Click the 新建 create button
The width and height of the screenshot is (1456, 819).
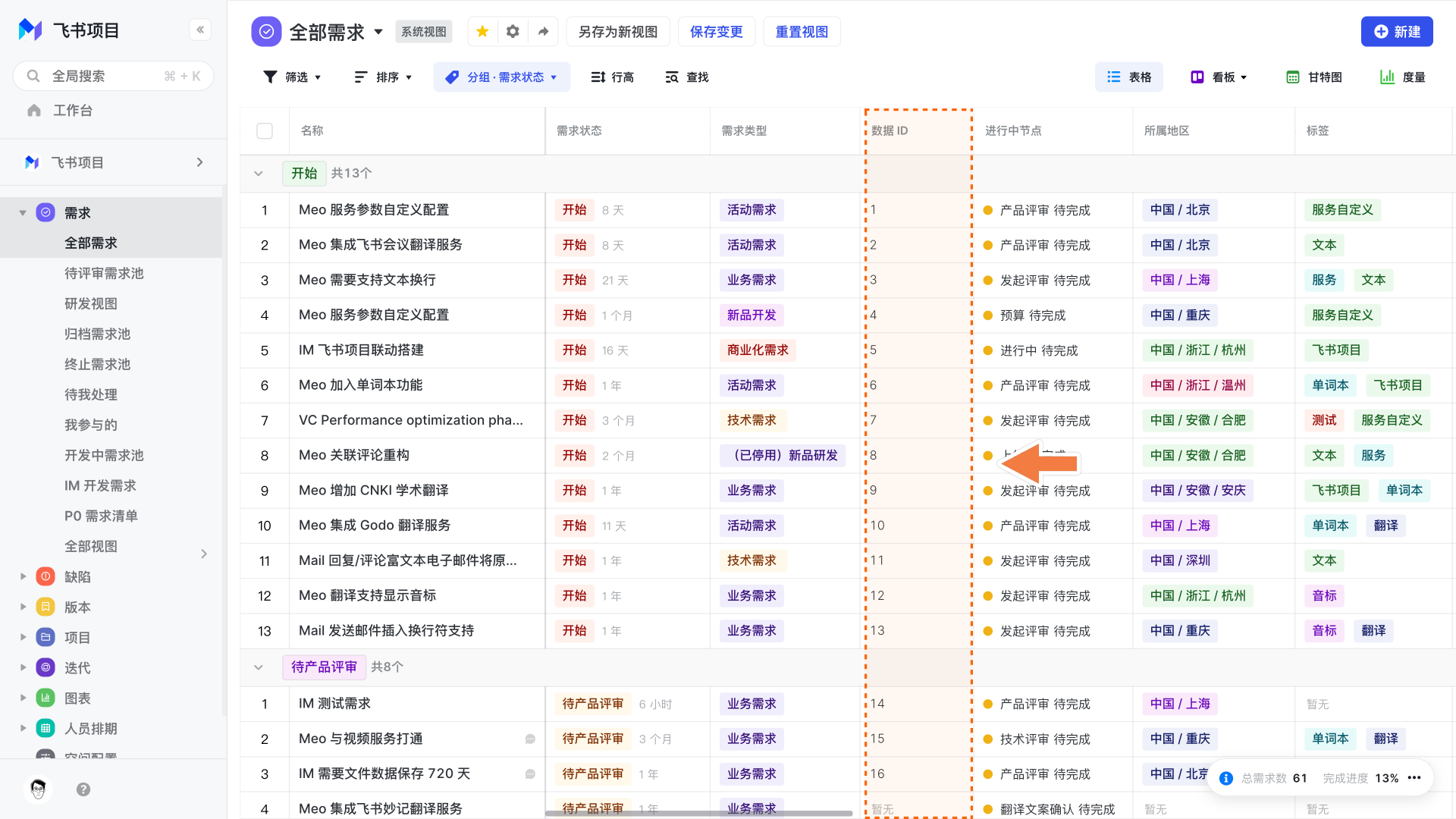[x=1397, y=32]
